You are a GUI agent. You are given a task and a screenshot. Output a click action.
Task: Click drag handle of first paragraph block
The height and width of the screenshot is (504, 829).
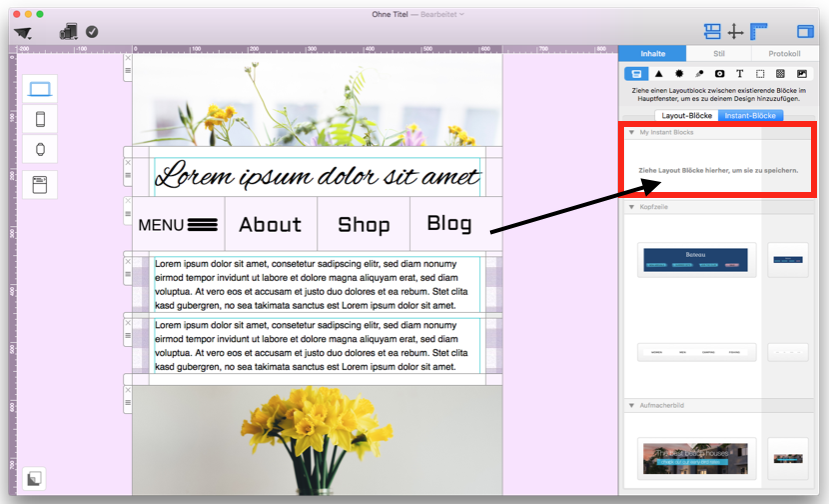(128, 274)
